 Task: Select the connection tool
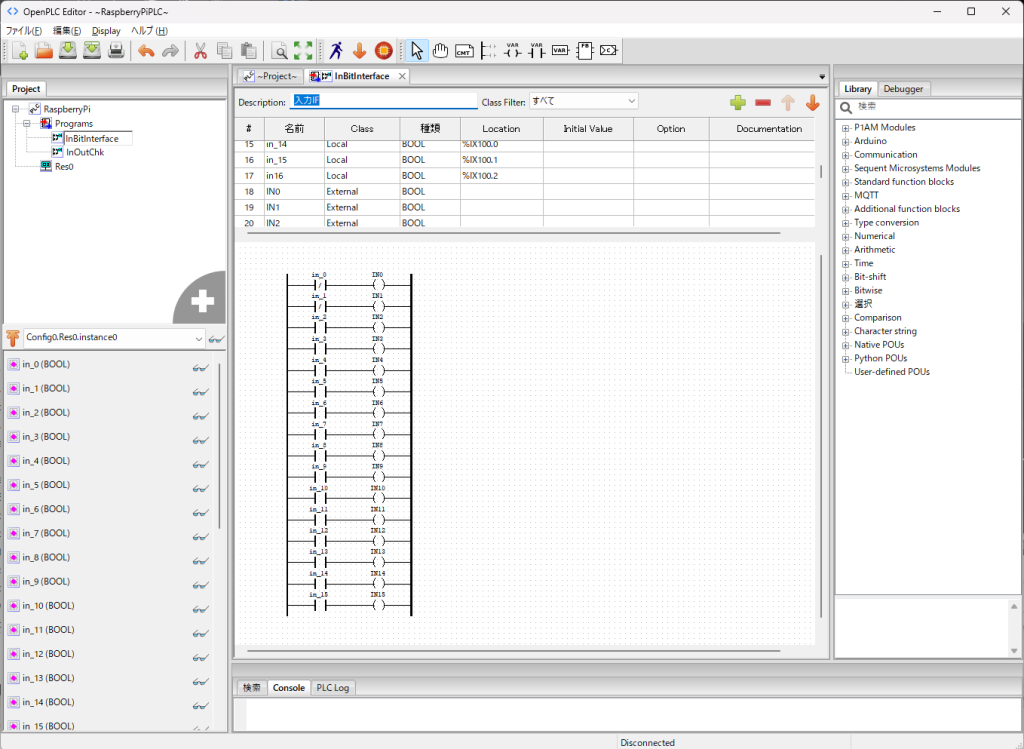(x=609, y=51)
